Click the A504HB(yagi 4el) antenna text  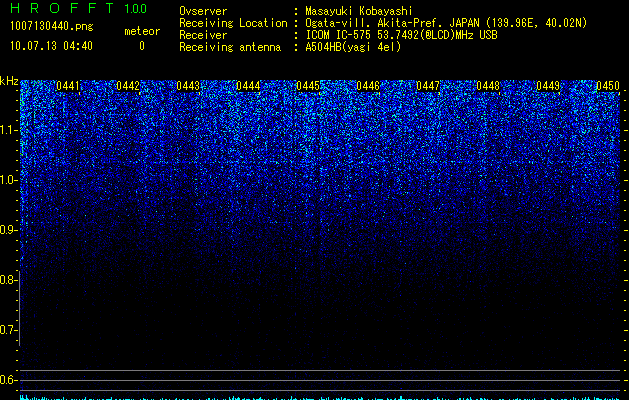pos(353,47)
